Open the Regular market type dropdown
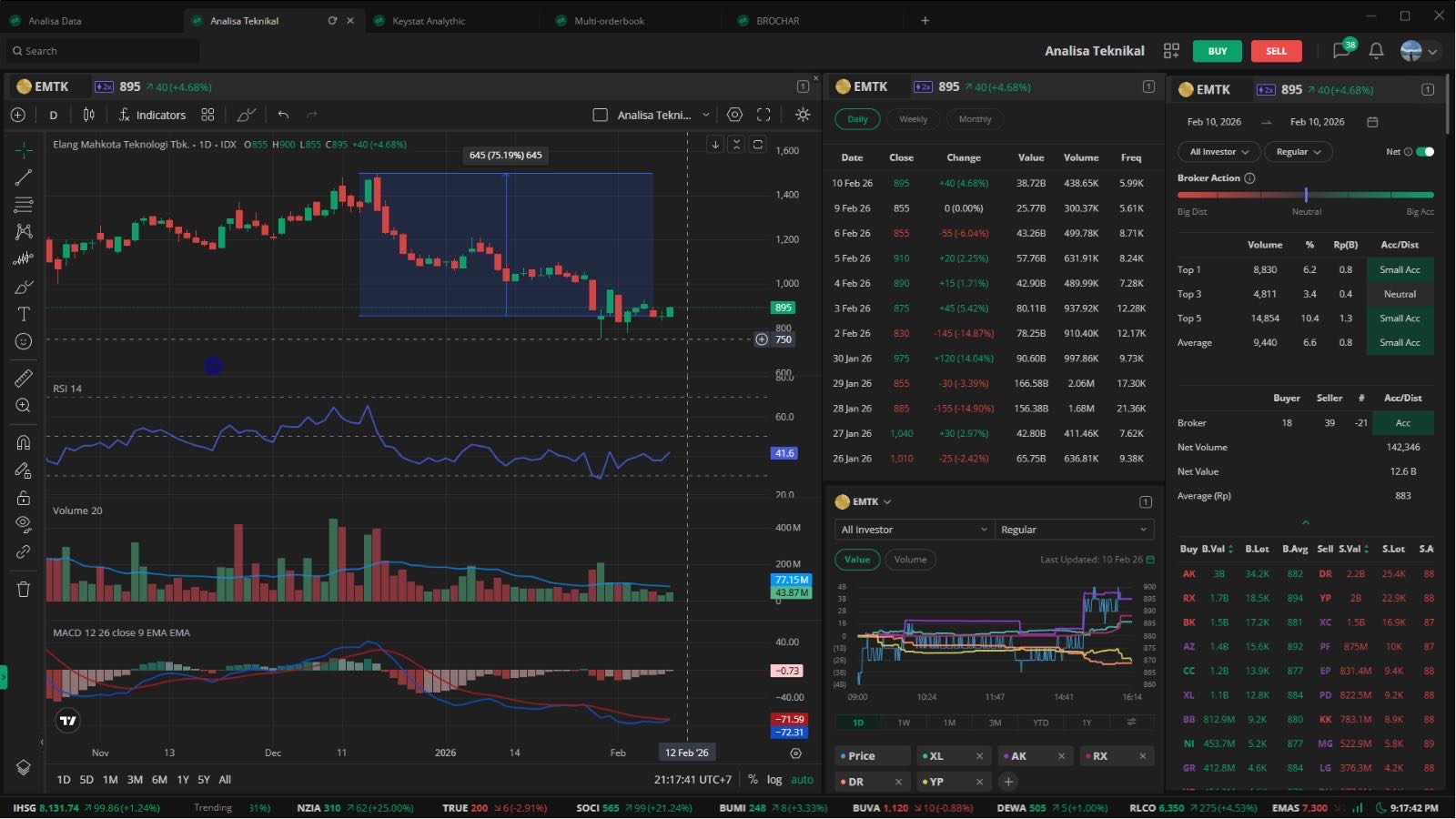1456x819 pixels. tap(1298, 152)
